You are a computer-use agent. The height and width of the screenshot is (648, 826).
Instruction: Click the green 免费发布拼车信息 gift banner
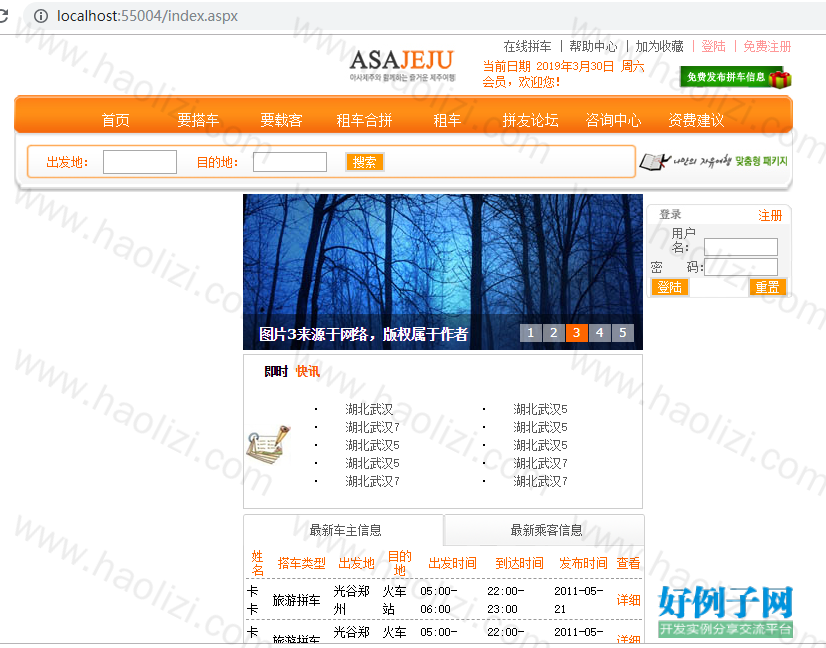(x=736, y=77)
